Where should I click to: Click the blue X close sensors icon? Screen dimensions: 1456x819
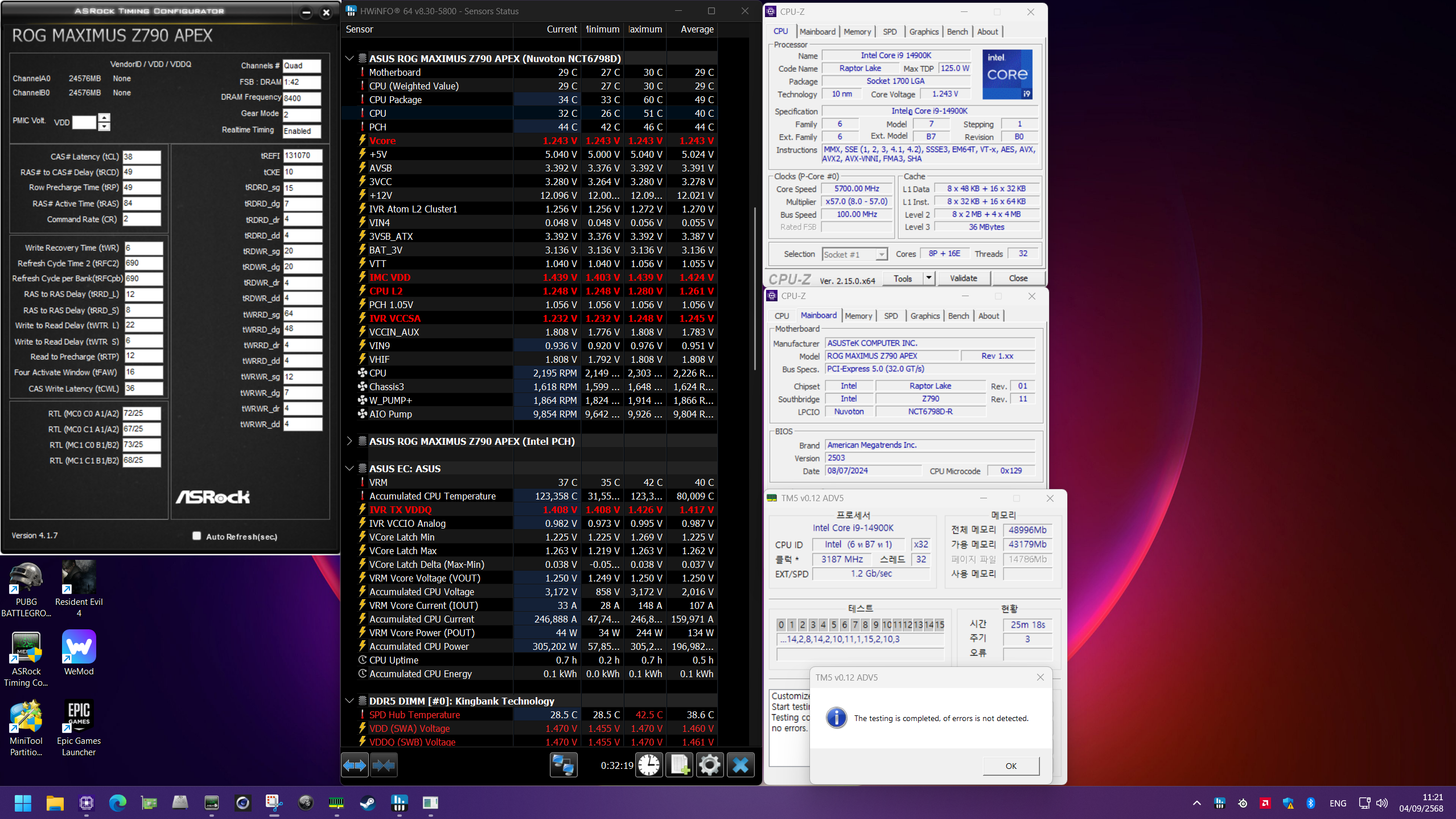pos(741,765)
